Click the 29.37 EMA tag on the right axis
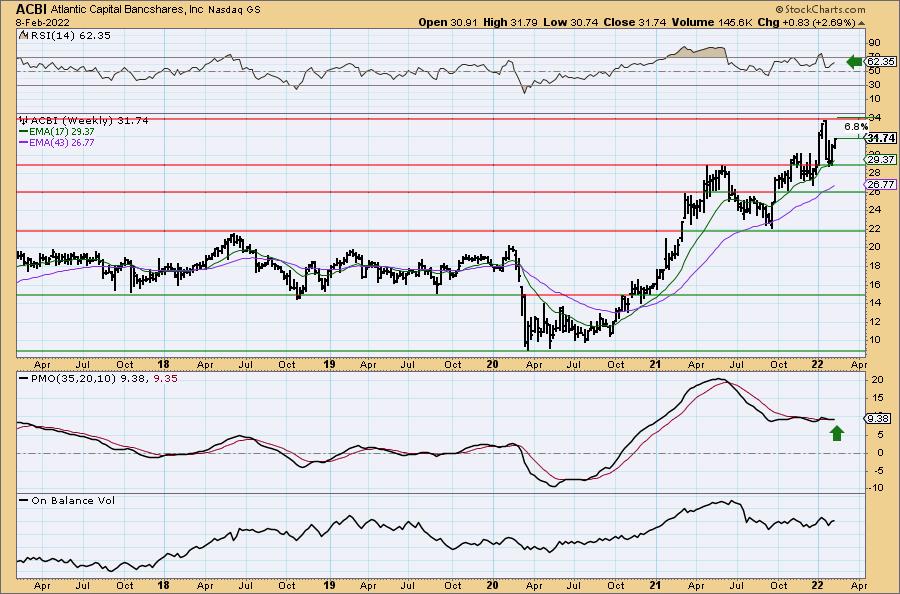Viewport: 900px width, 594px height. [x=880, y=160]
